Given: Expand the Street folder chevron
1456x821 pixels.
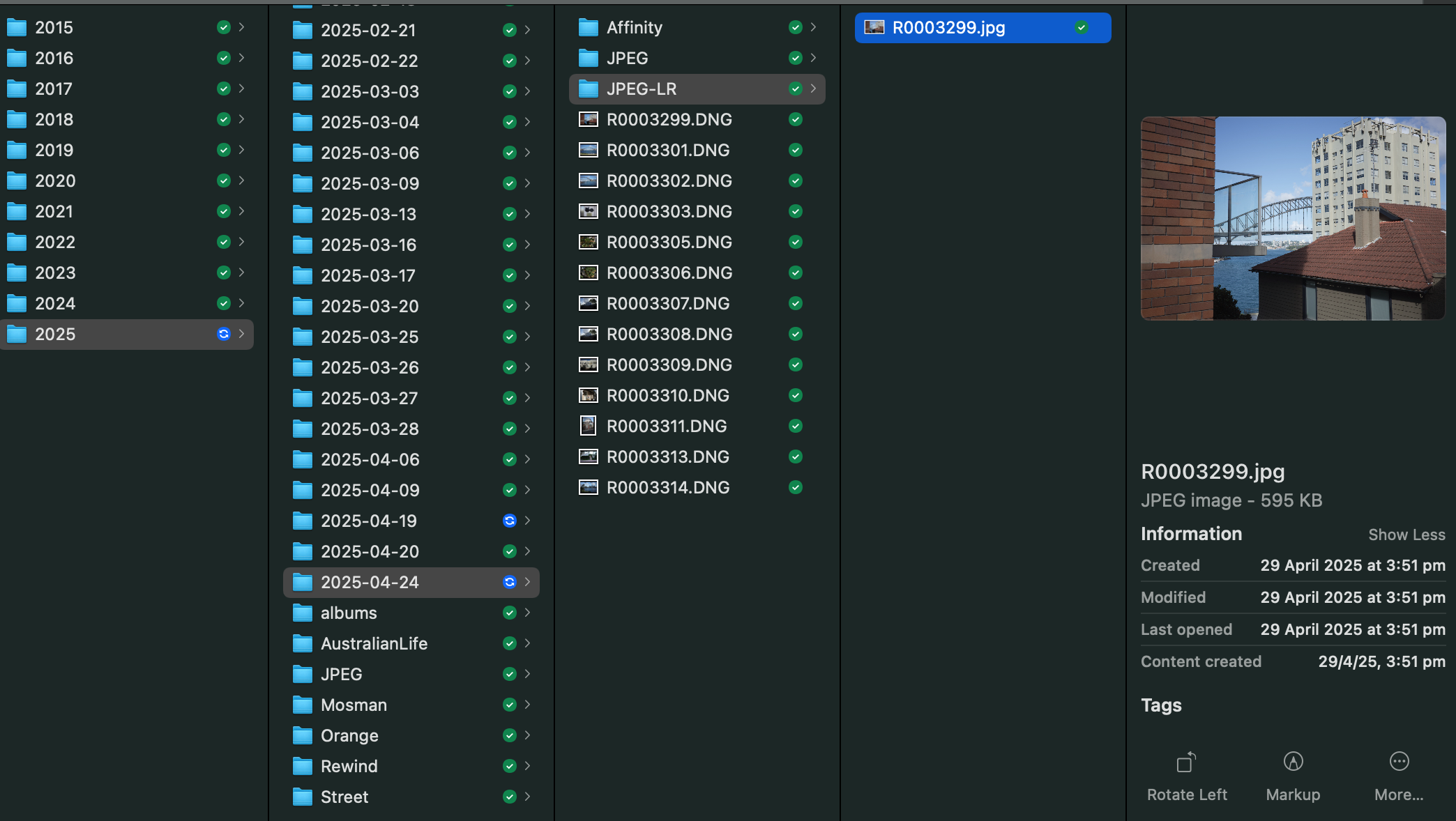Looking at the screenshot, I should pyautogui.click(x=528, y=797).
